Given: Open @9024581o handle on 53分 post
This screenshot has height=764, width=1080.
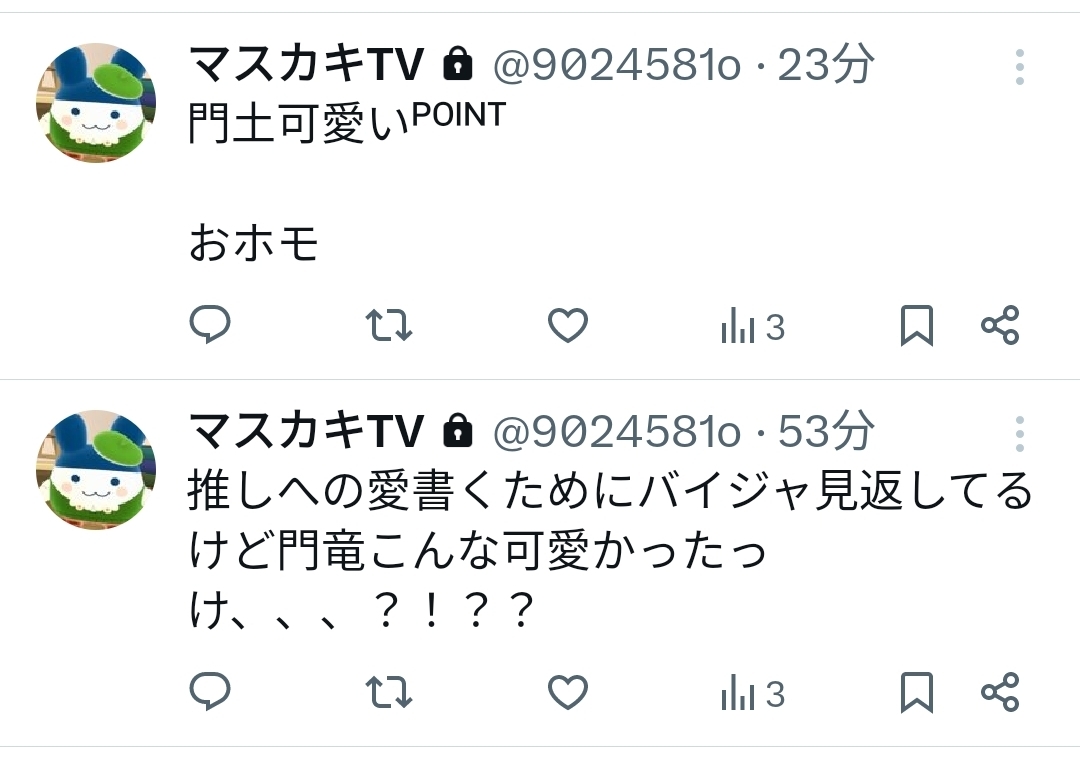Looking at the screenshot, I should (616, 433).
